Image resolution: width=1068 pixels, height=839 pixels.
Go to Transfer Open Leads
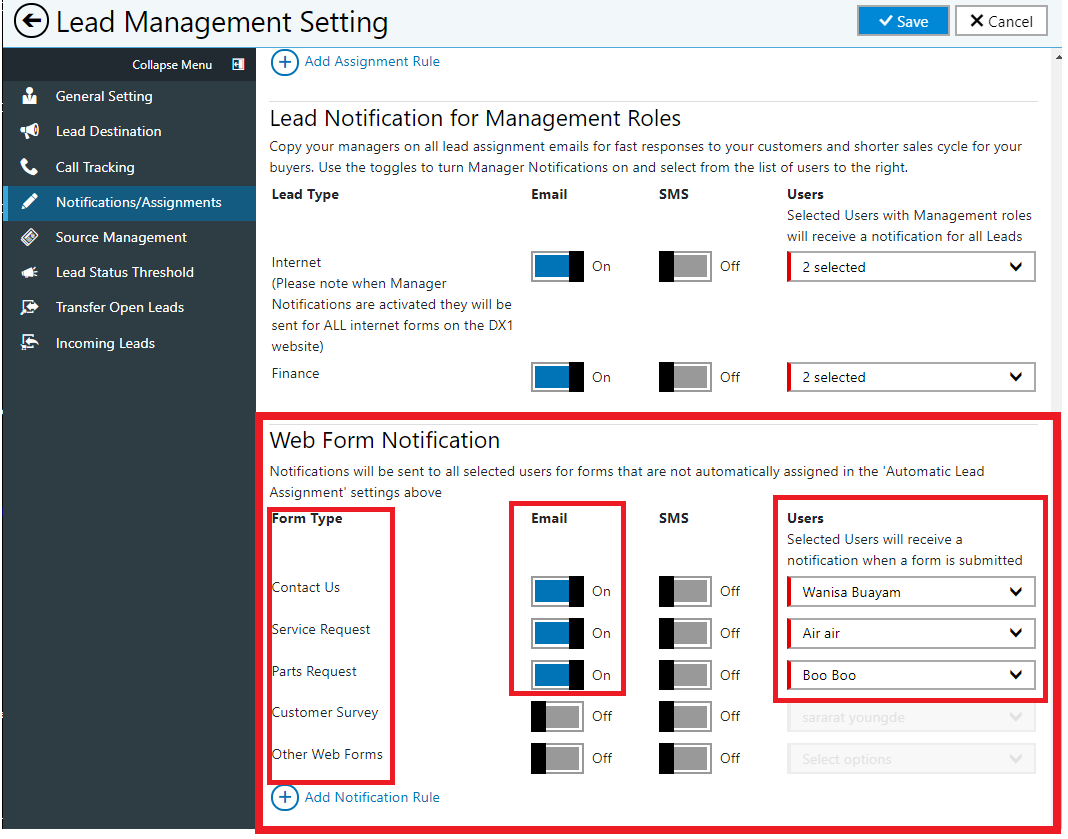point(129,307)
